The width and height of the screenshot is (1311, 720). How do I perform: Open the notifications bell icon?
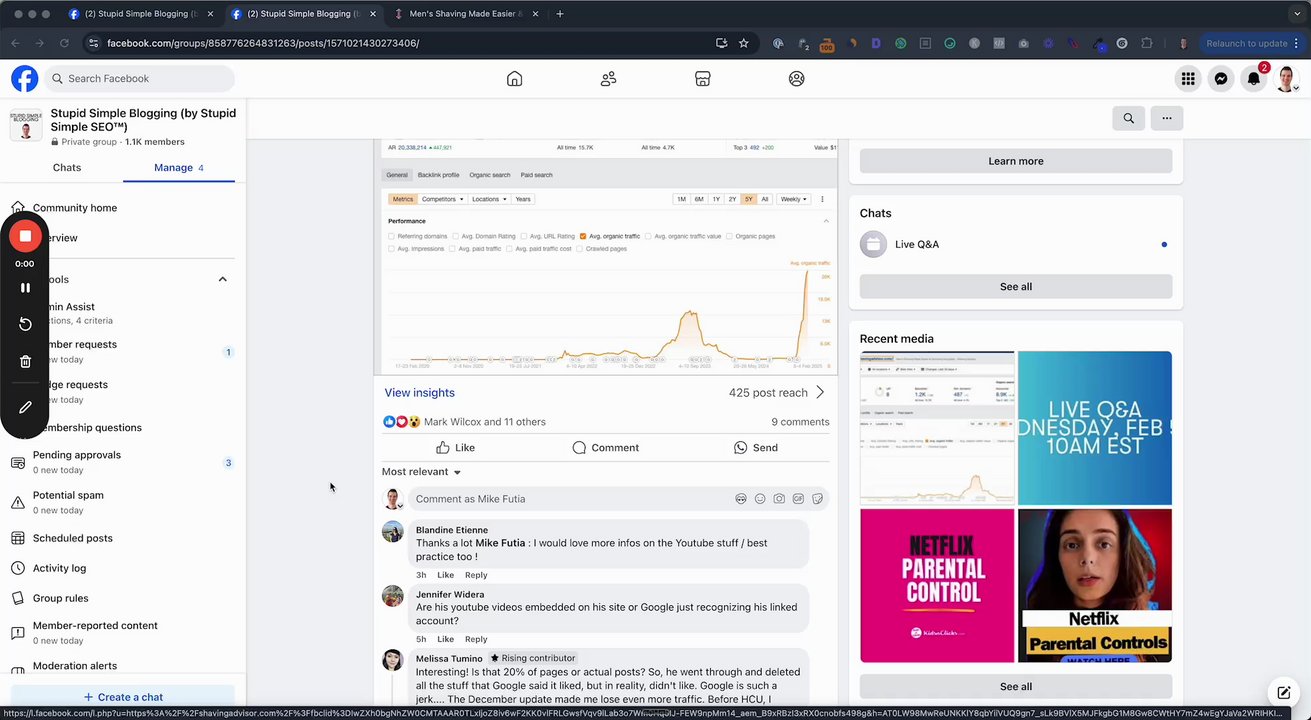coord(1254,78)
